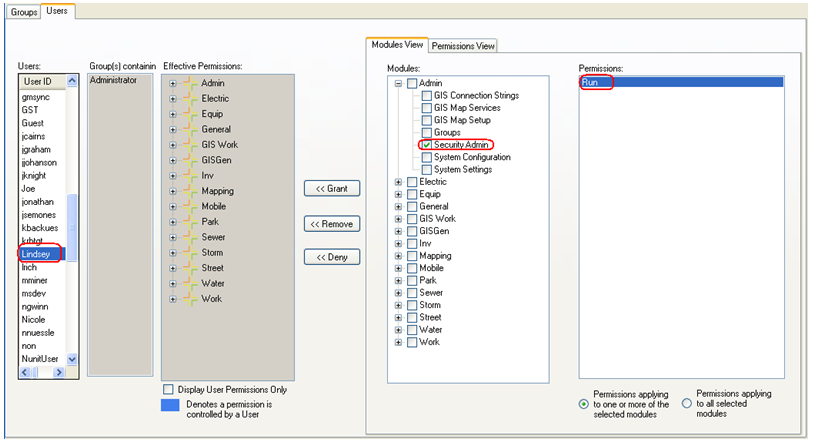Viewport: 814px width, 440px height.
Task: Collapse the Admin node in Modules tree
Action: pos(399,84)
